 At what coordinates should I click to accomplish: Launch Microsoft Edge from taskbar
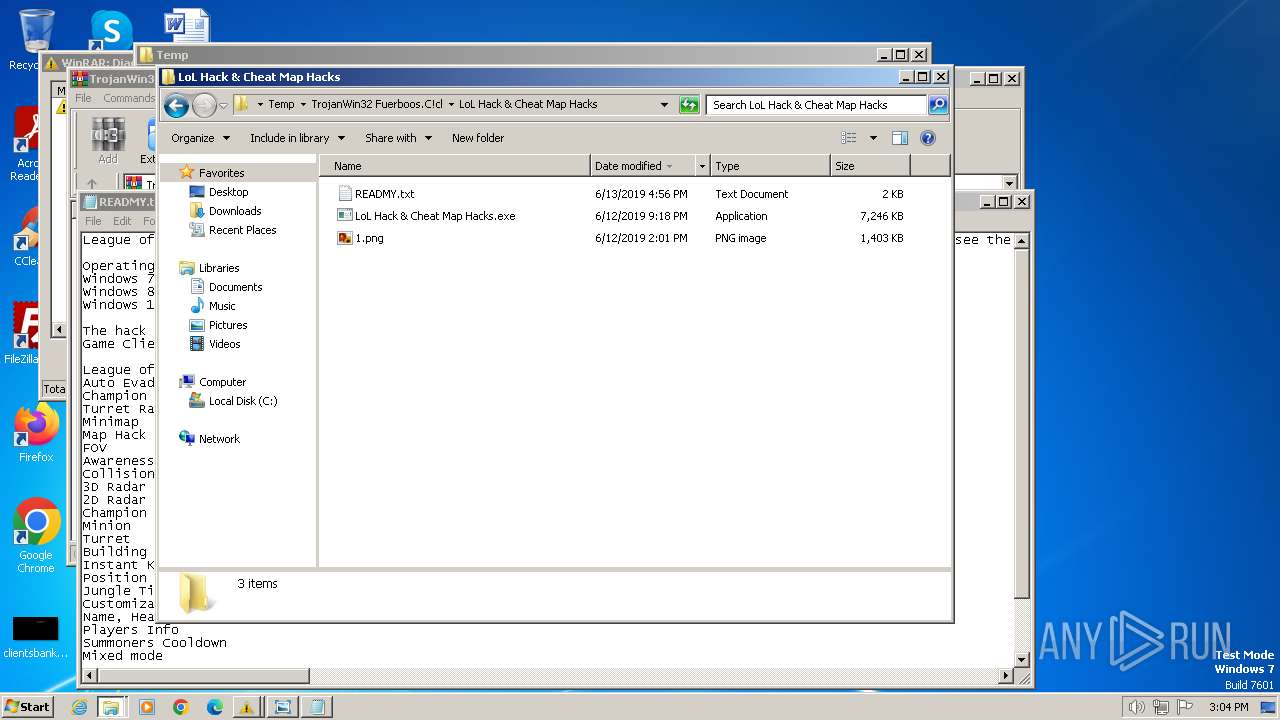(215, 707)
